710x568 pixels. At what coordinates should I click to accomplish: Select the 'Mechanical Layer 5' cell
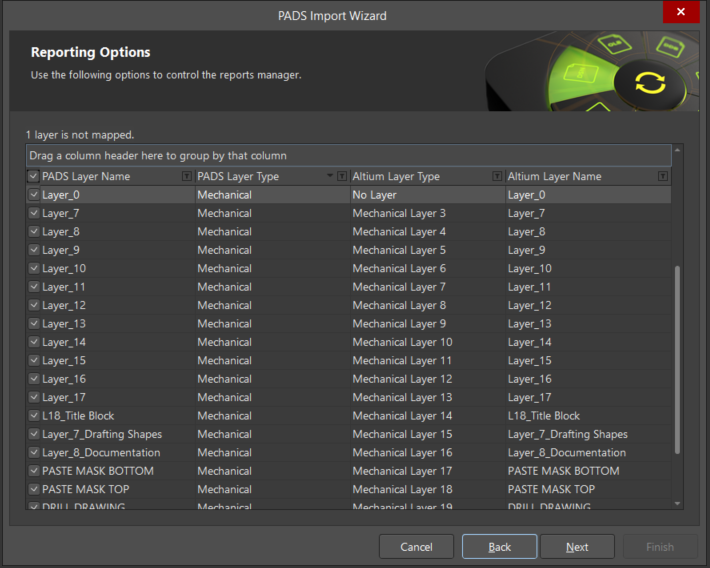pyautogui.click(x=427, y=250)
